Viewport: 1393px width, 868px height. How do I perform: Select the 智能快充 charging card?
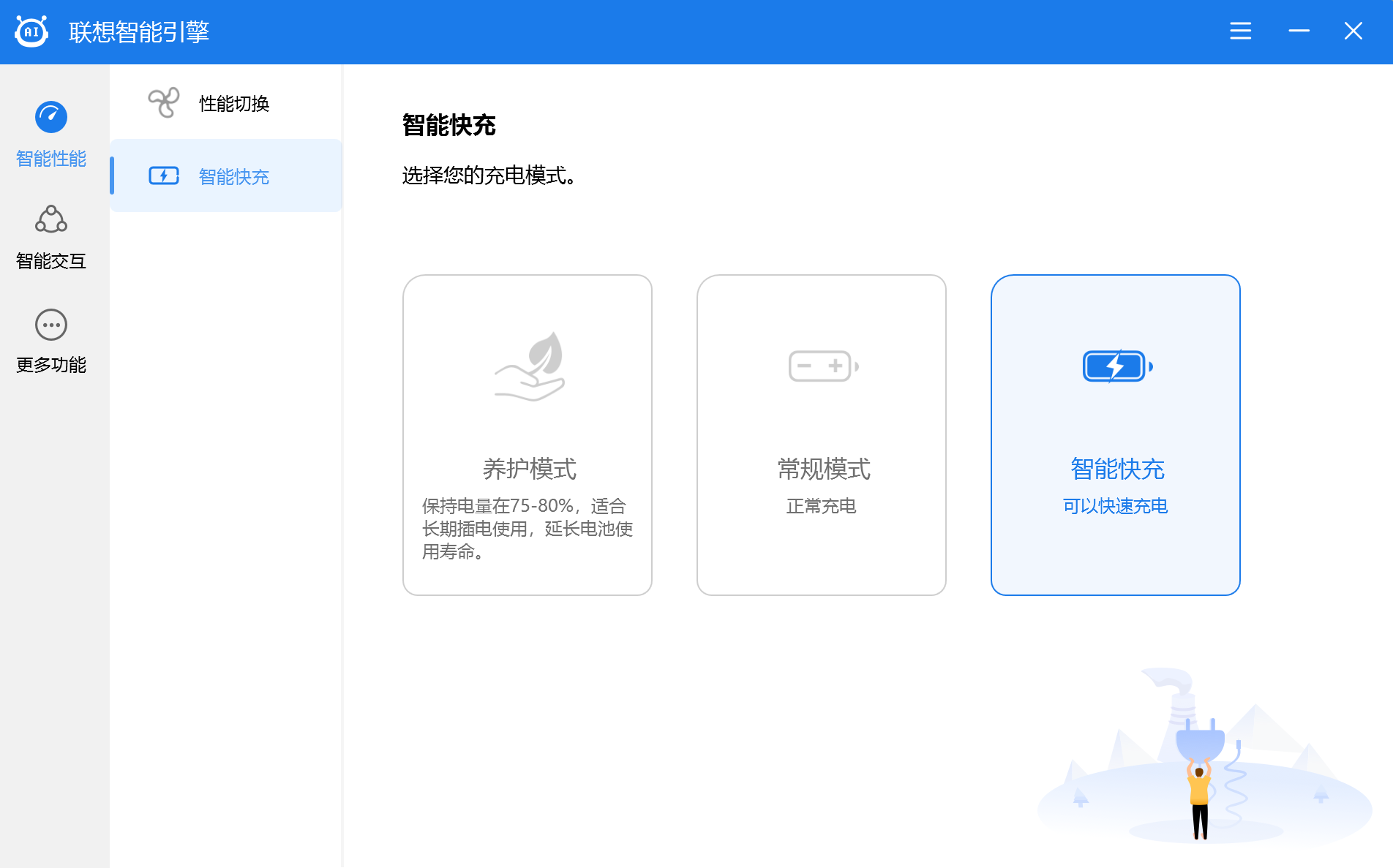(x=1116, y=435)
